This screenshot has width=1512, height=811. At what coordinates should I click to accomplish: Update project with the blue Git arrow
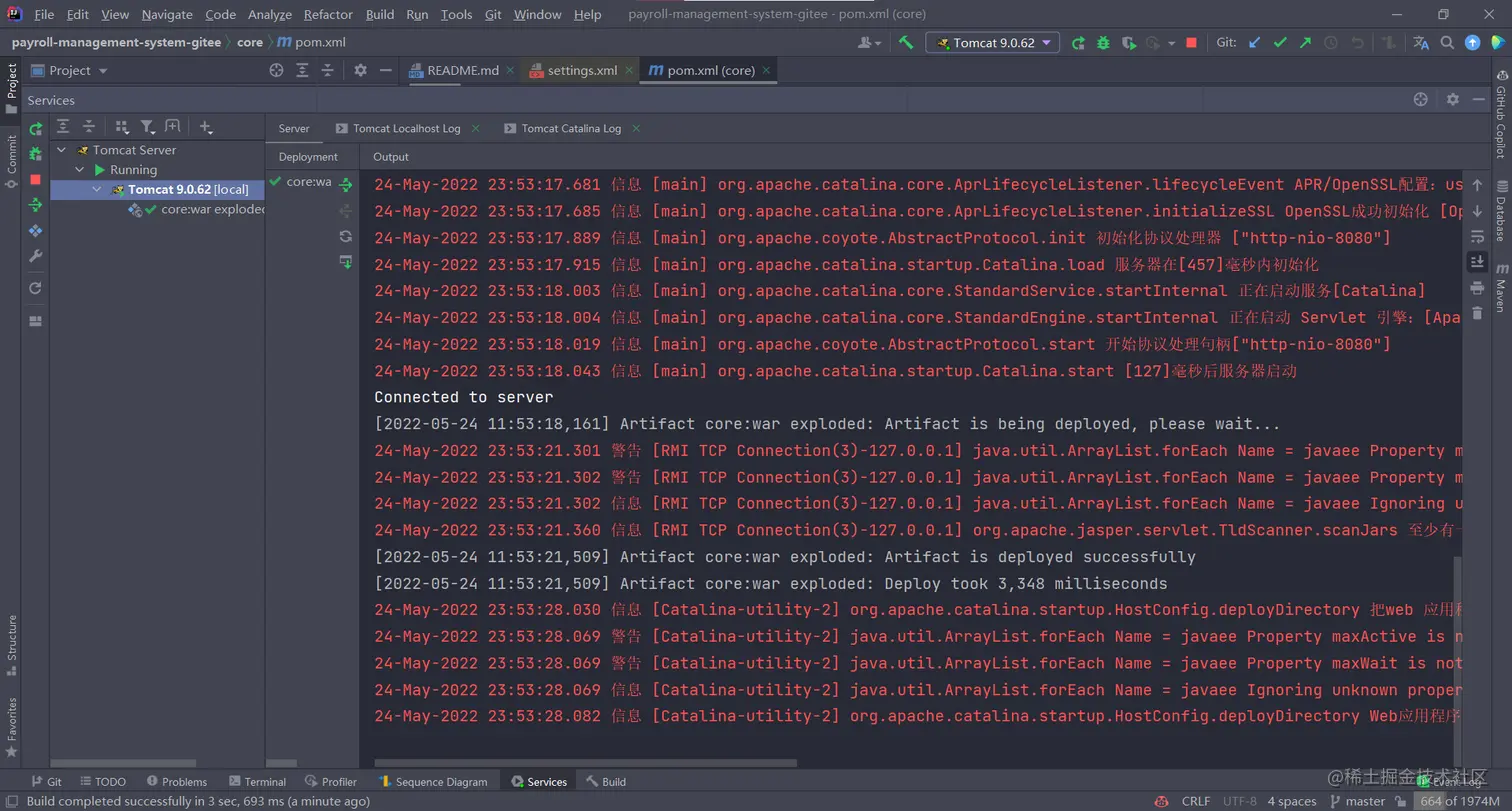1255,43
